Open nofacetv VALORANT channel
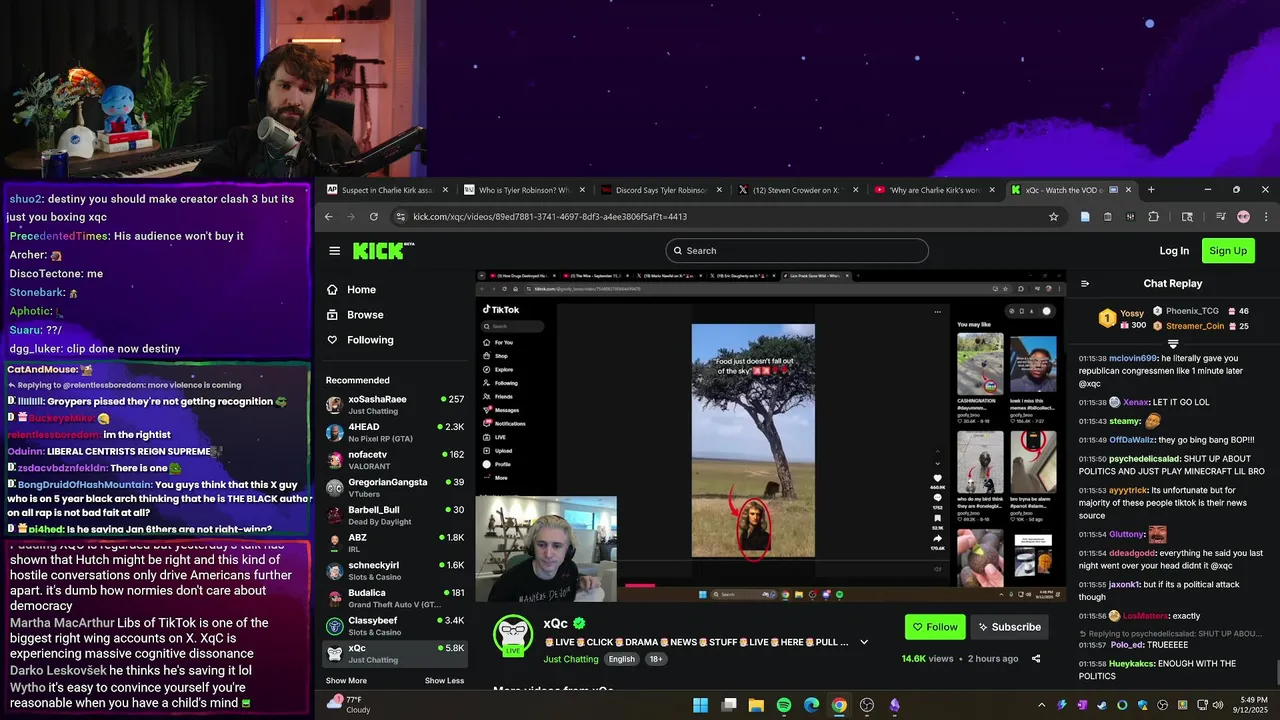The width and height of the screenshot is (1280, 720). tap(396, 460)
